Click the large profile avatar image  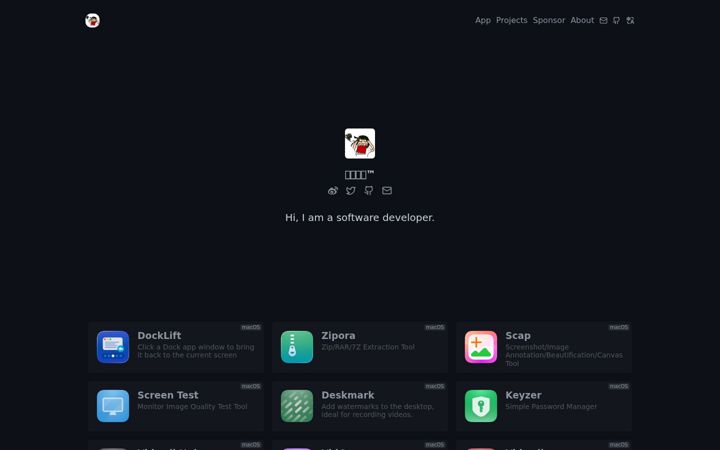pyautogui.click(x=360, y=143)
